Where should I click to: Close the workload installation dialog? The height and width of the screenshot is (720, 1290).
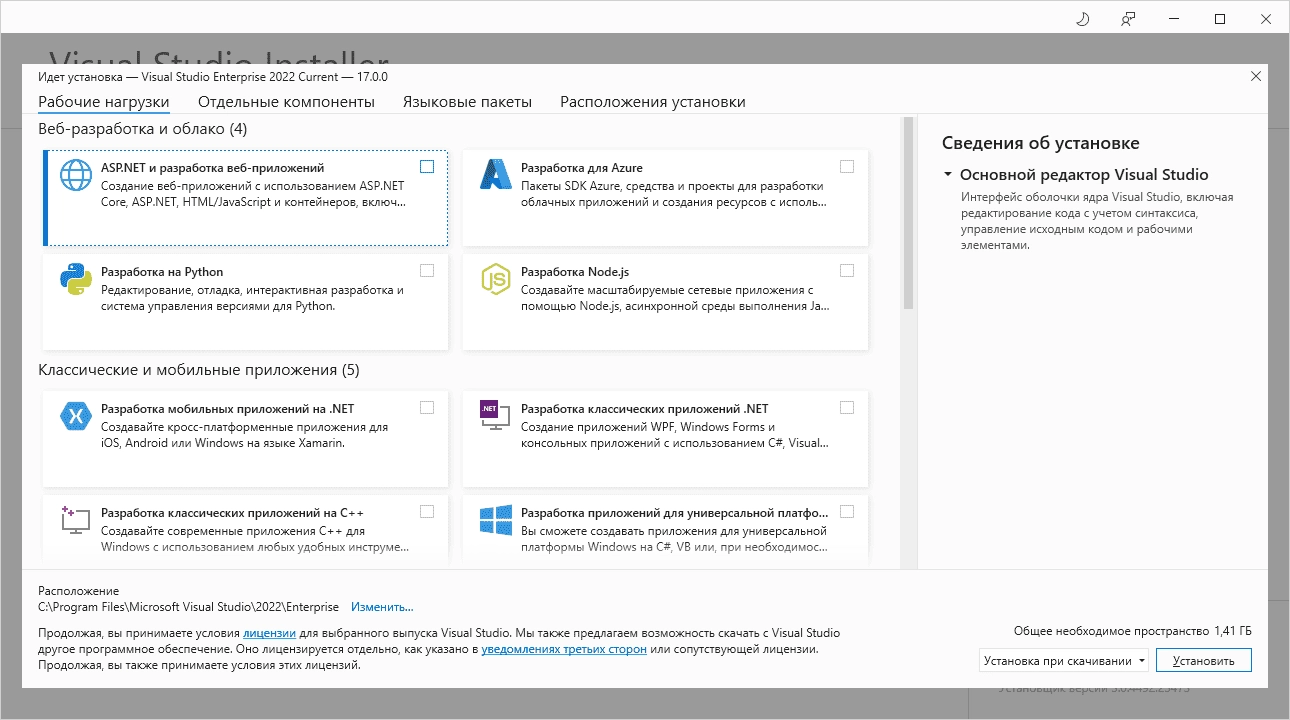1256,76
